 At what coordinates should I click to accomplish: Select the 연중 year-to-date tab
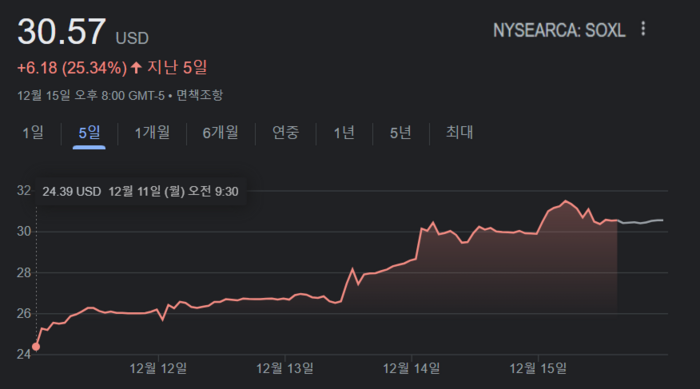tap(285, 133)
